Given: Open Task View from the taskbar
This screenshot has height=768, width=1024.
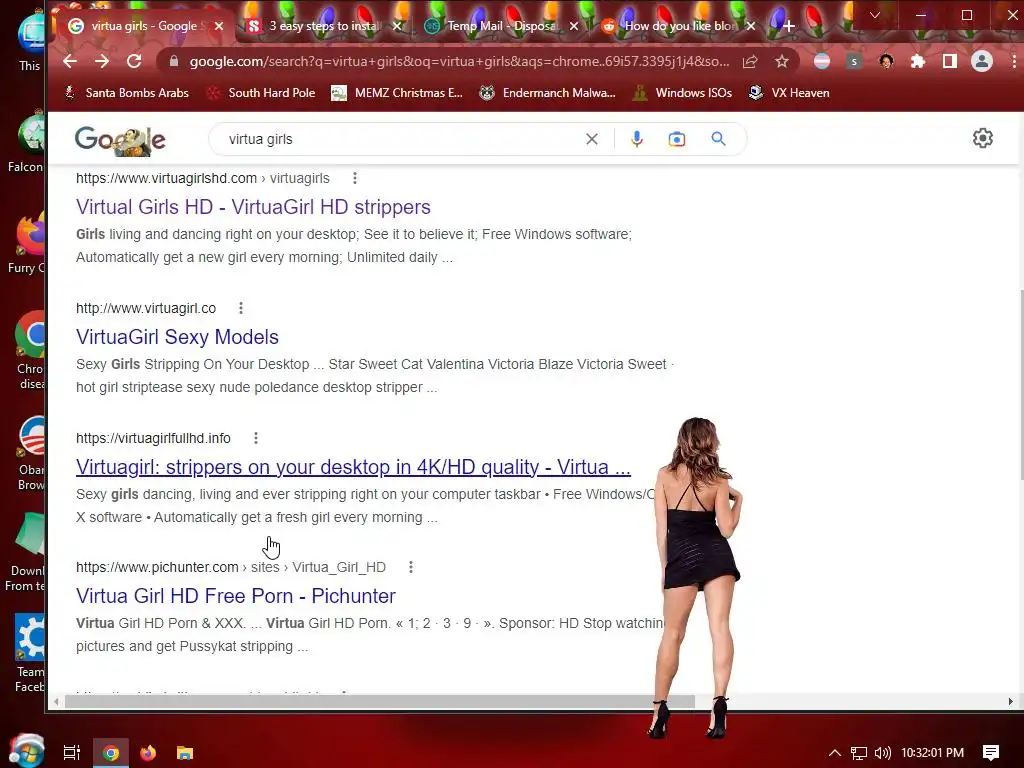Looking at the screenshot, I should click(72, 753).
